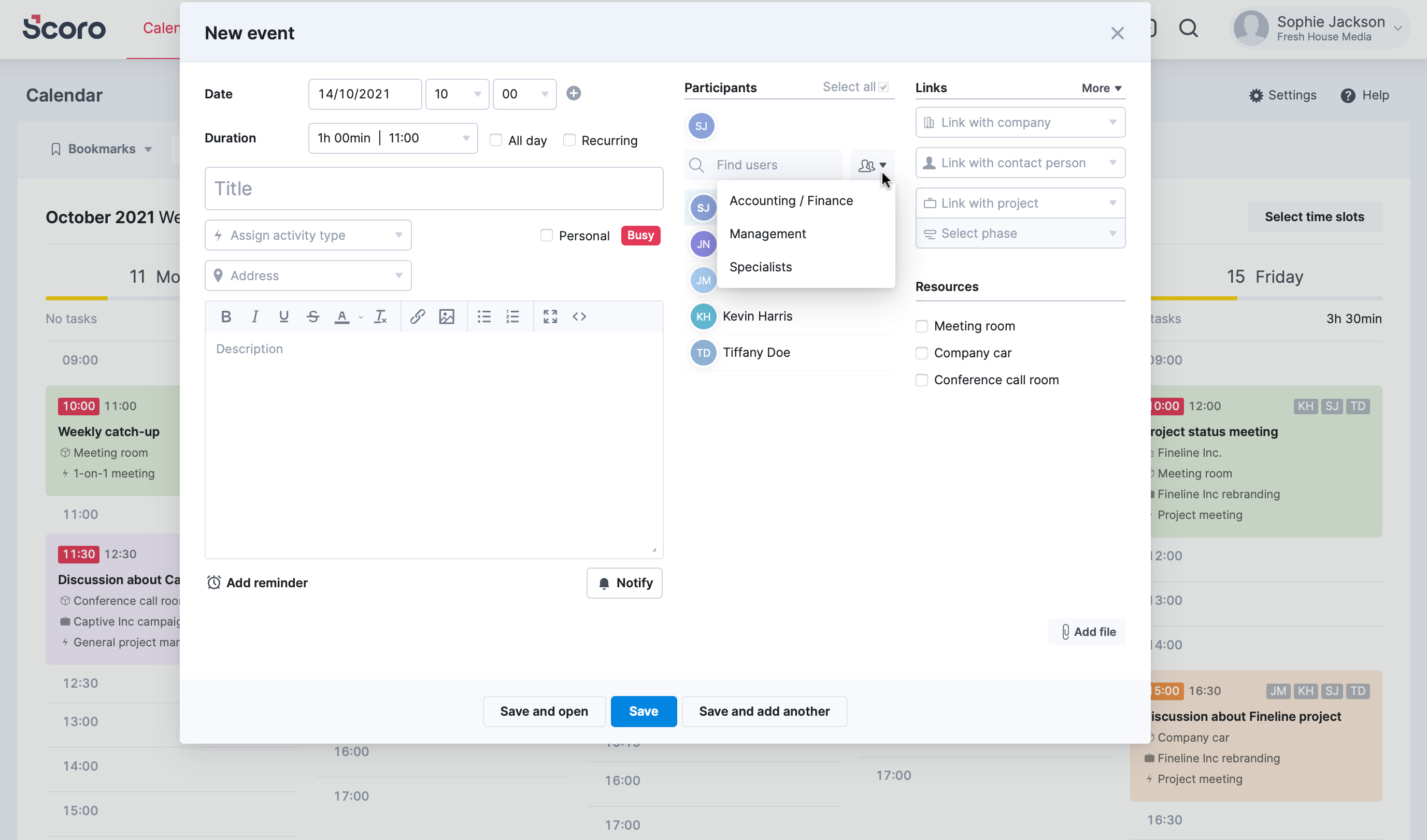
Task: Click the JM participant avatar
Action: (x=703, y=280)
